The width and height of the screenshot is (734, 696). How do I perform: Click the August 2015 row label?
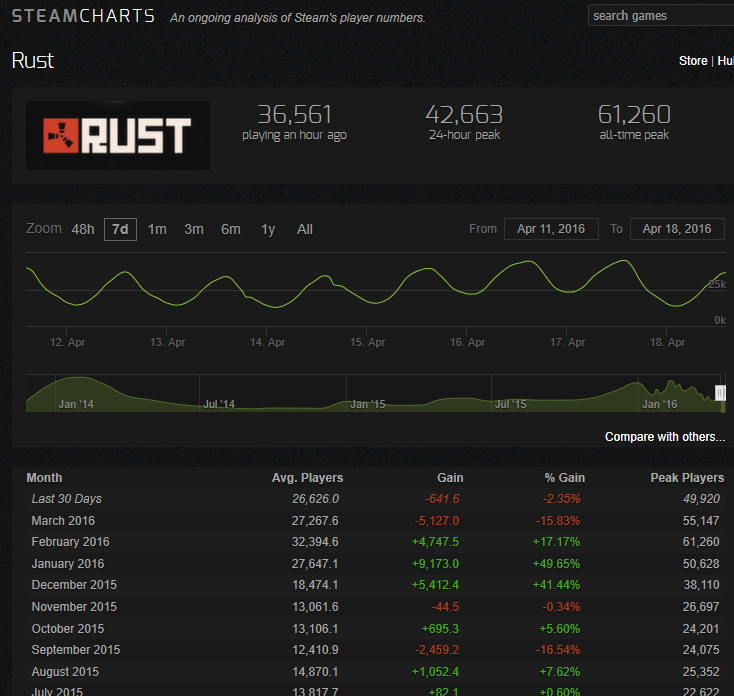pyautogui.click(x=65, y=672)
